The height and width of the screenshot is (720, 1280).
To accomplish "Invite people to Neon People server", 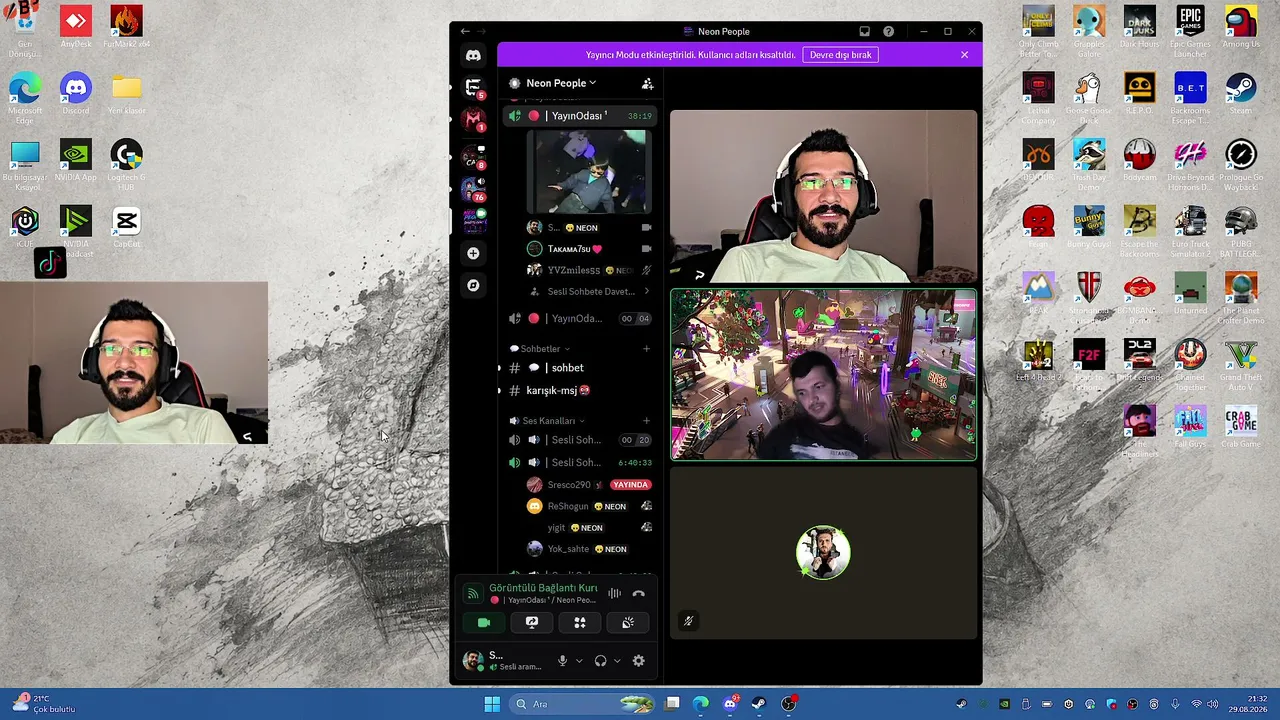I will tap(647, 83).
